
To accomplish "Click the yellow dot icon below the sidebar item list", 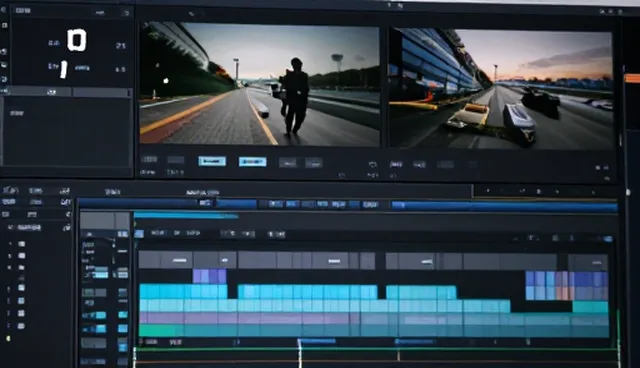I will (8, 338).
